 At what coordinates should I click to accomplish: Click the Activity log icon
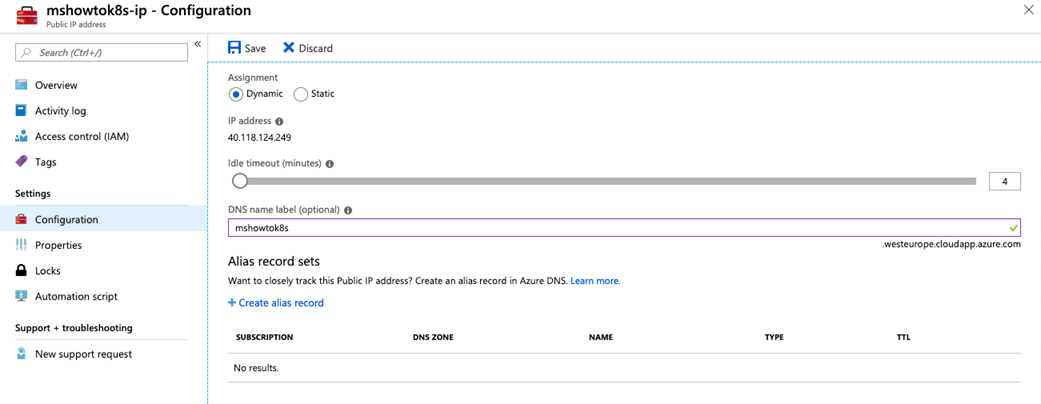coord(21,111)
